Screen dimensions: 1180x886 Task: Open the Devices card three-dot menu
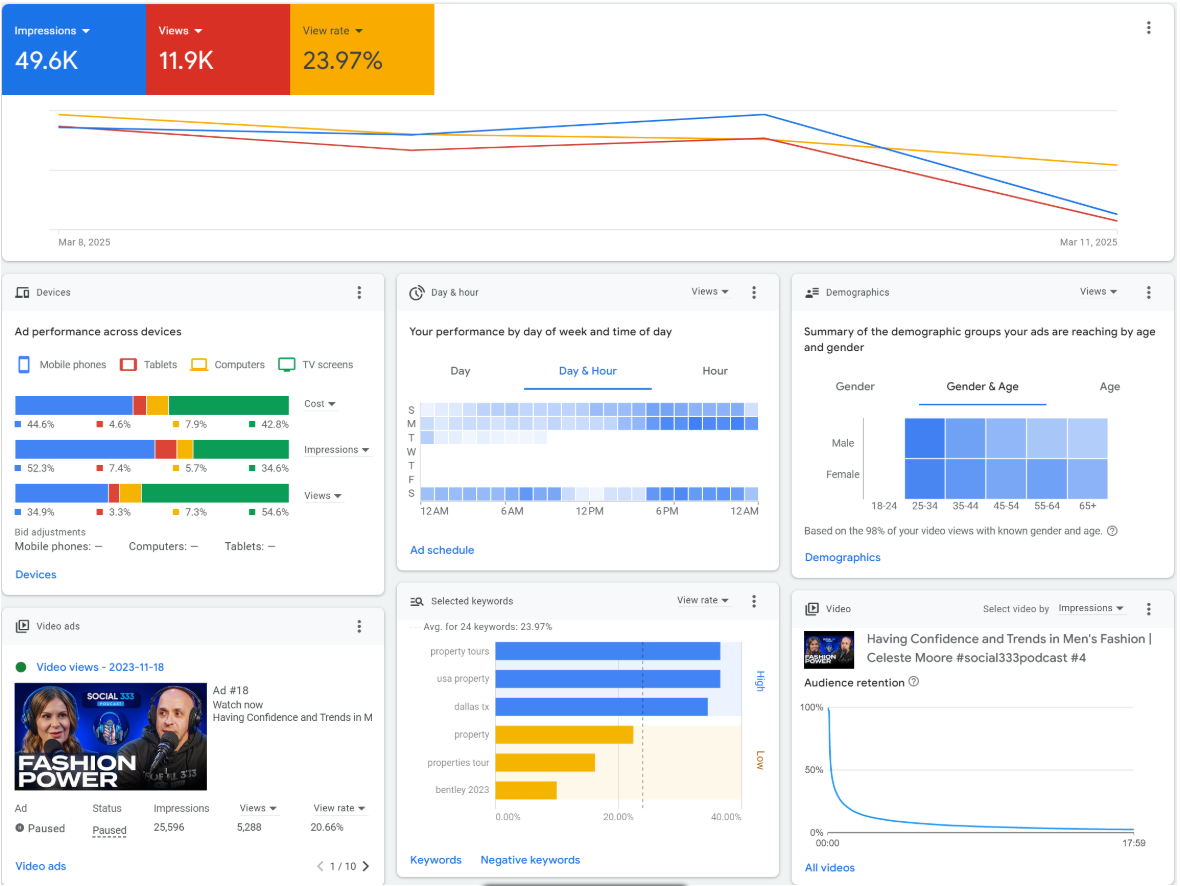point(360,293)
